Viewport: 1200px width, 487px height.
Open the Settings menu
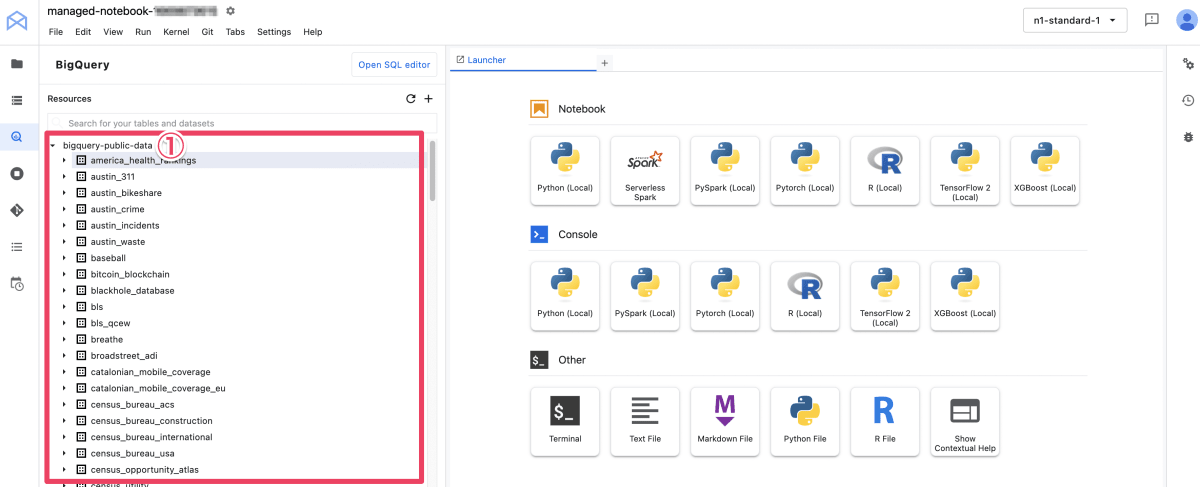(x=274, y=32)
